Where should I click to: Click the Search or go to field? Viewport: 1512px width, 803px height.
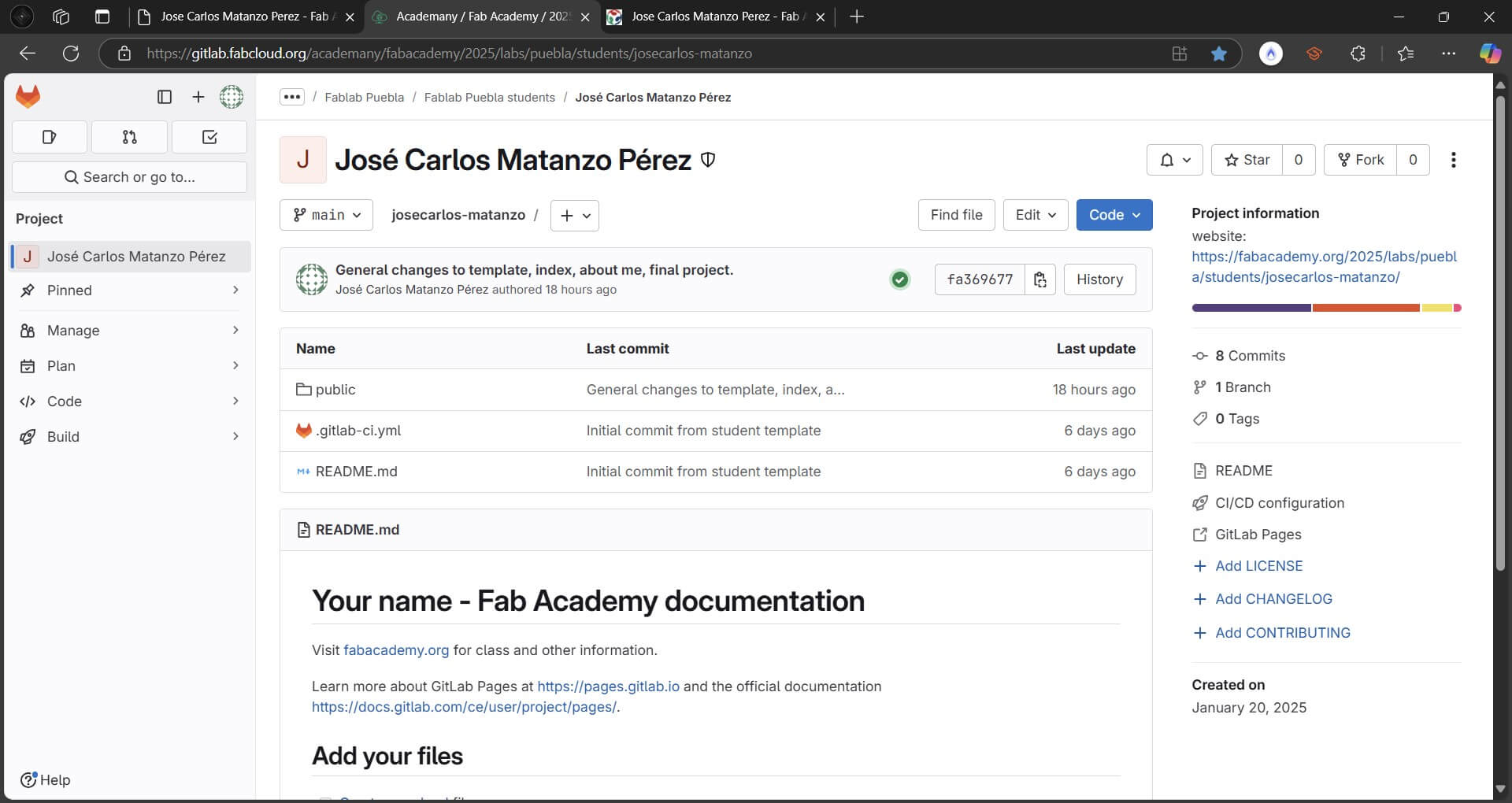[x=129, y=177]
